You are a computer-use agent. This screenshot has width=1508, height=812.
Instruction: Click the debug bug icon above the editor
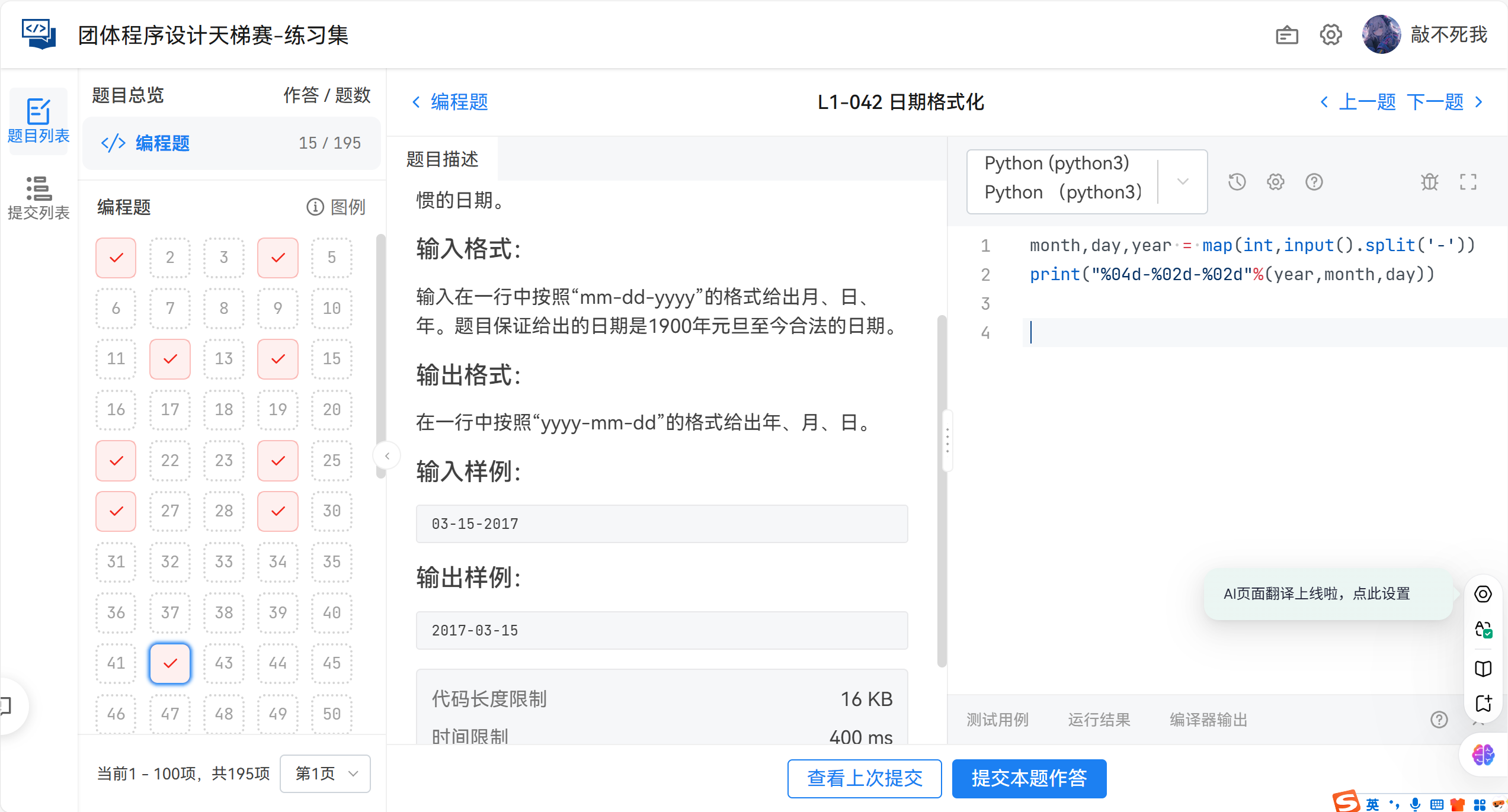click(x=1430, y=182)
